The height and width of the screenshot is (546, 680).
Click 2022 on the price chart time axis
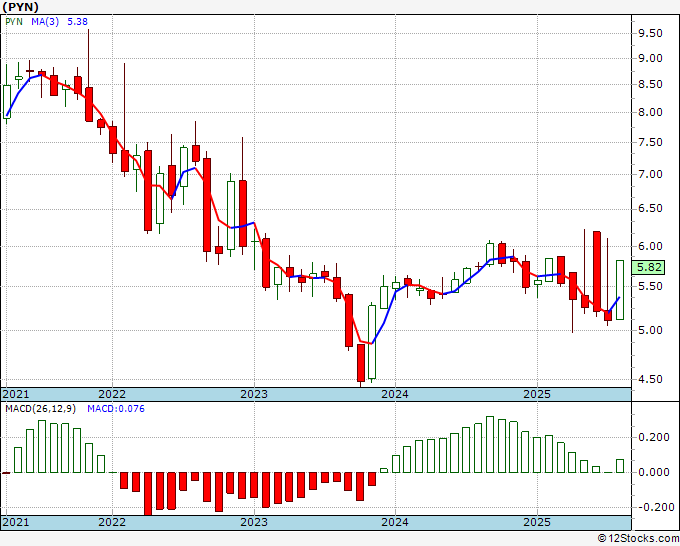pos(112,394)
